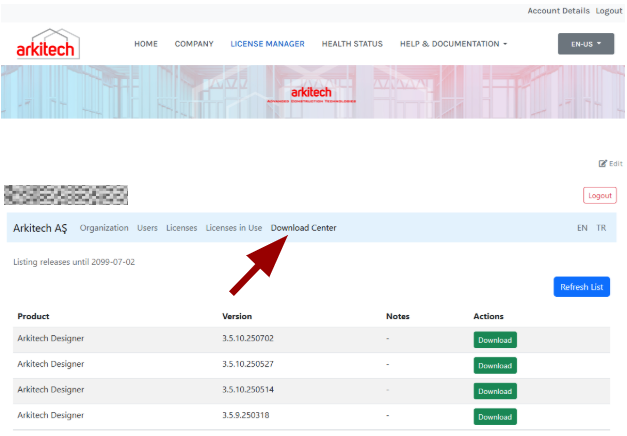Screen dimensions: 627x436
Task: Click the red outlined Logout button
Action: [x=600, y=196]
